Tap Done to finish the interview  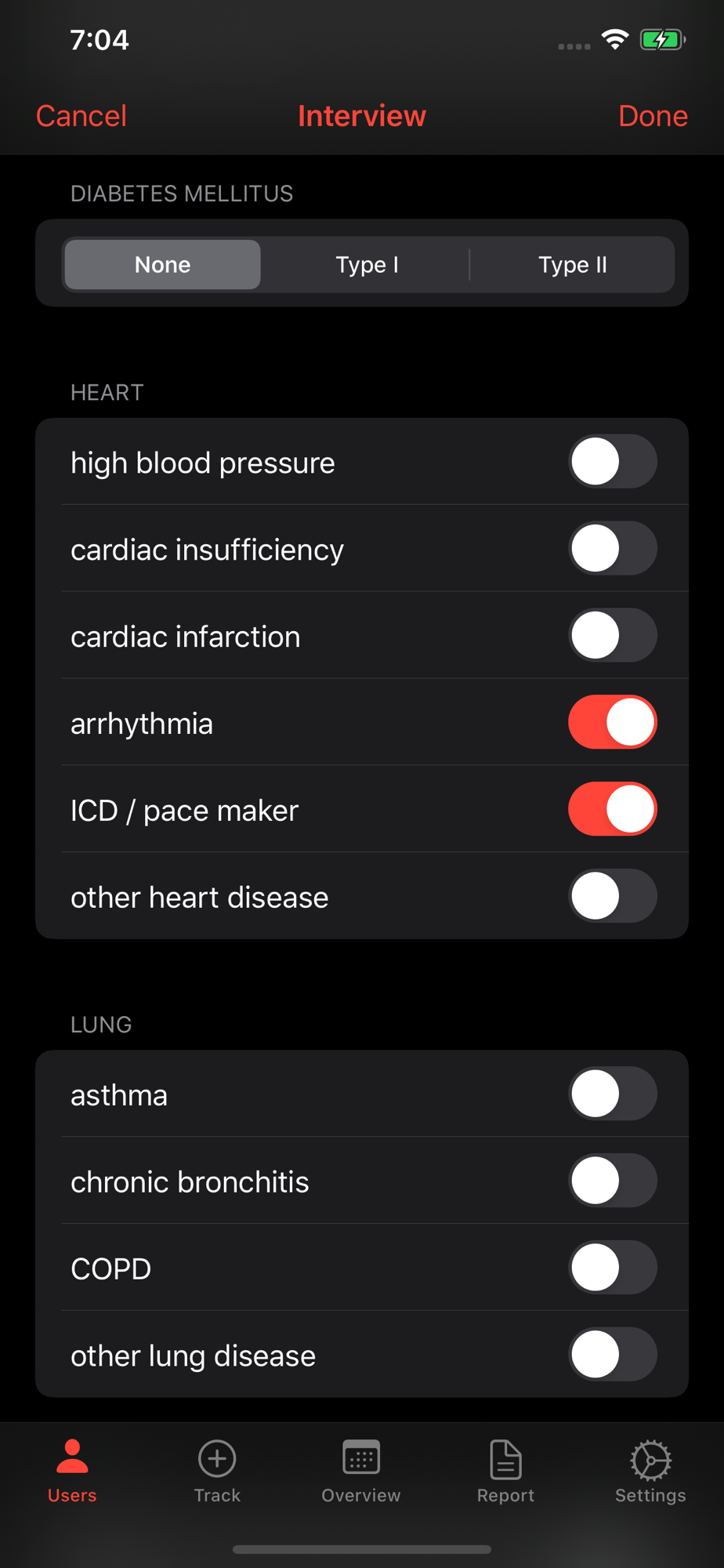tap(653, 116)
